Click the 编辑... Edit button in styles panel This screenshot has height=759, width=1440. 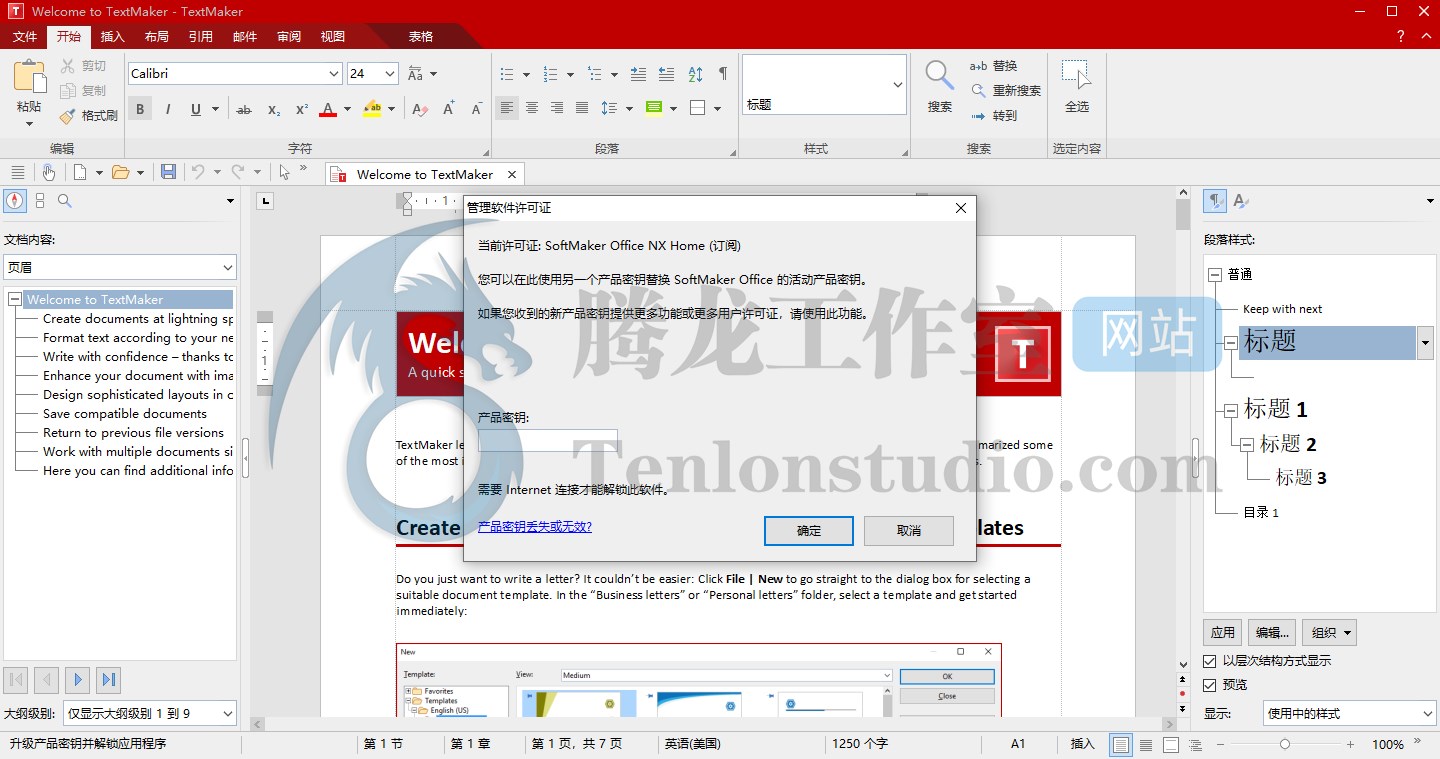click(1272, 633)
